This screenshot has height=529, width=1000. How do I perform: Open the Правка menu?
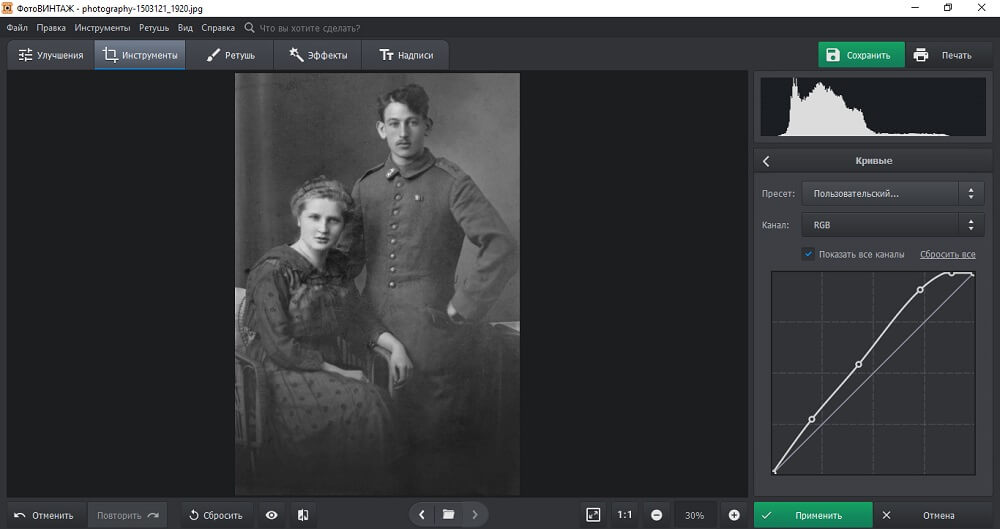51,28
